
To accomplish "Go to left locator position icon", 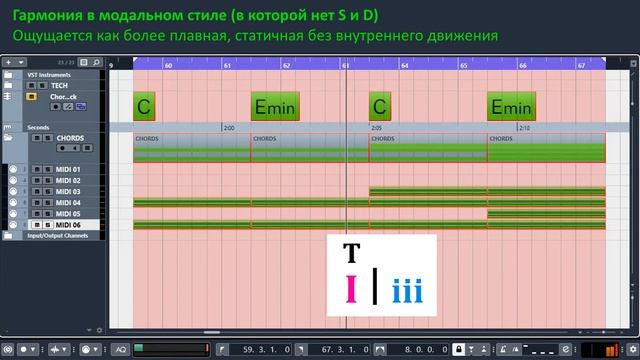I will click(x=222, y=349).
